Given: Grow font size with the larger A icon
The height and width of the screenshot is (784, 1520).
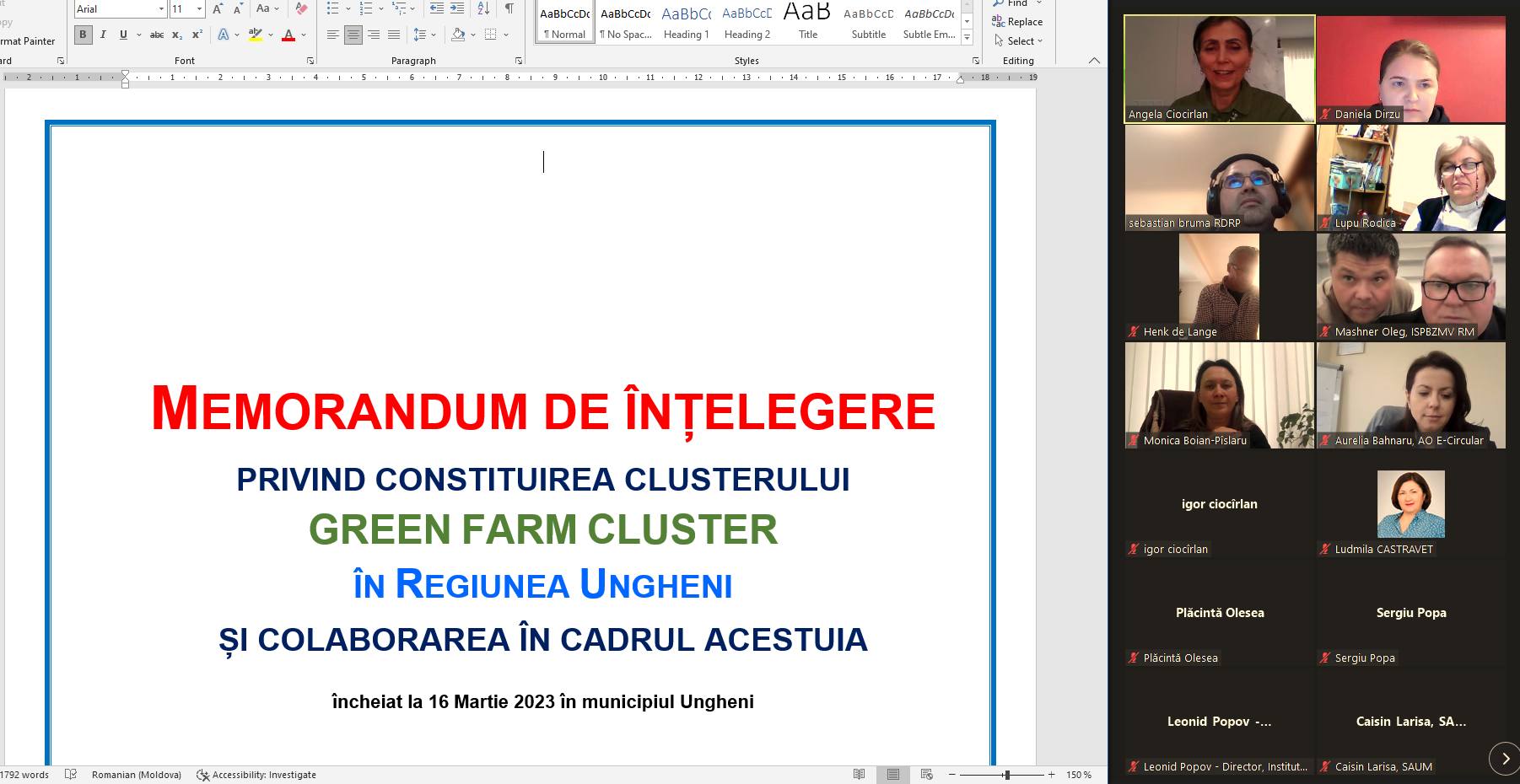Looking at the screenshot, I should pyautogui.click(x=218, y=9).
